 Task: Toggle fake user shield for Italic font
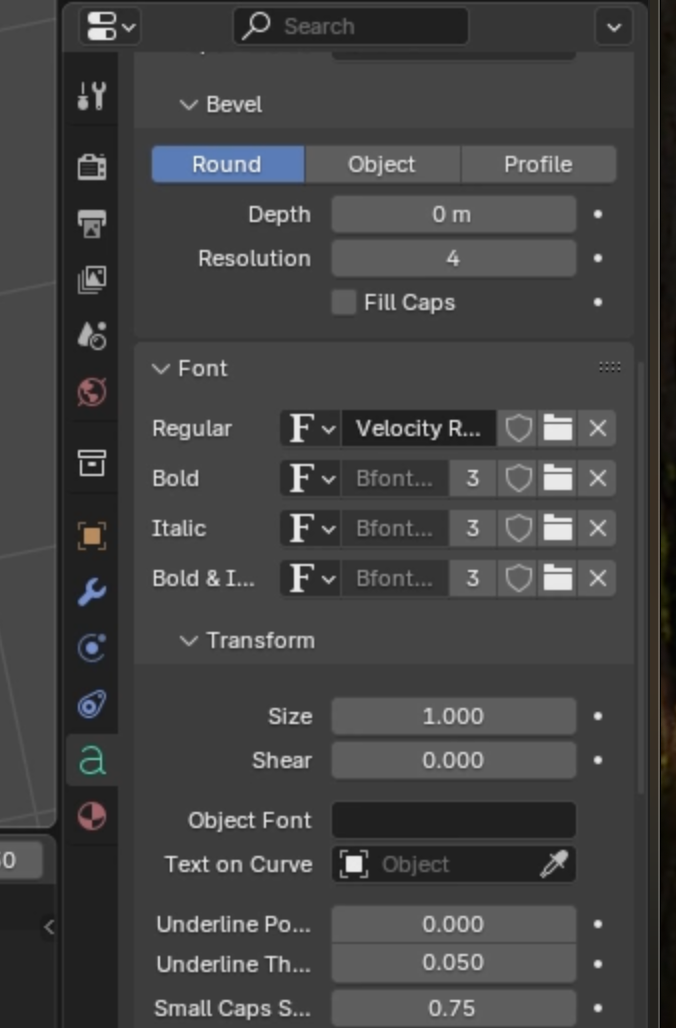pos(518,528)
